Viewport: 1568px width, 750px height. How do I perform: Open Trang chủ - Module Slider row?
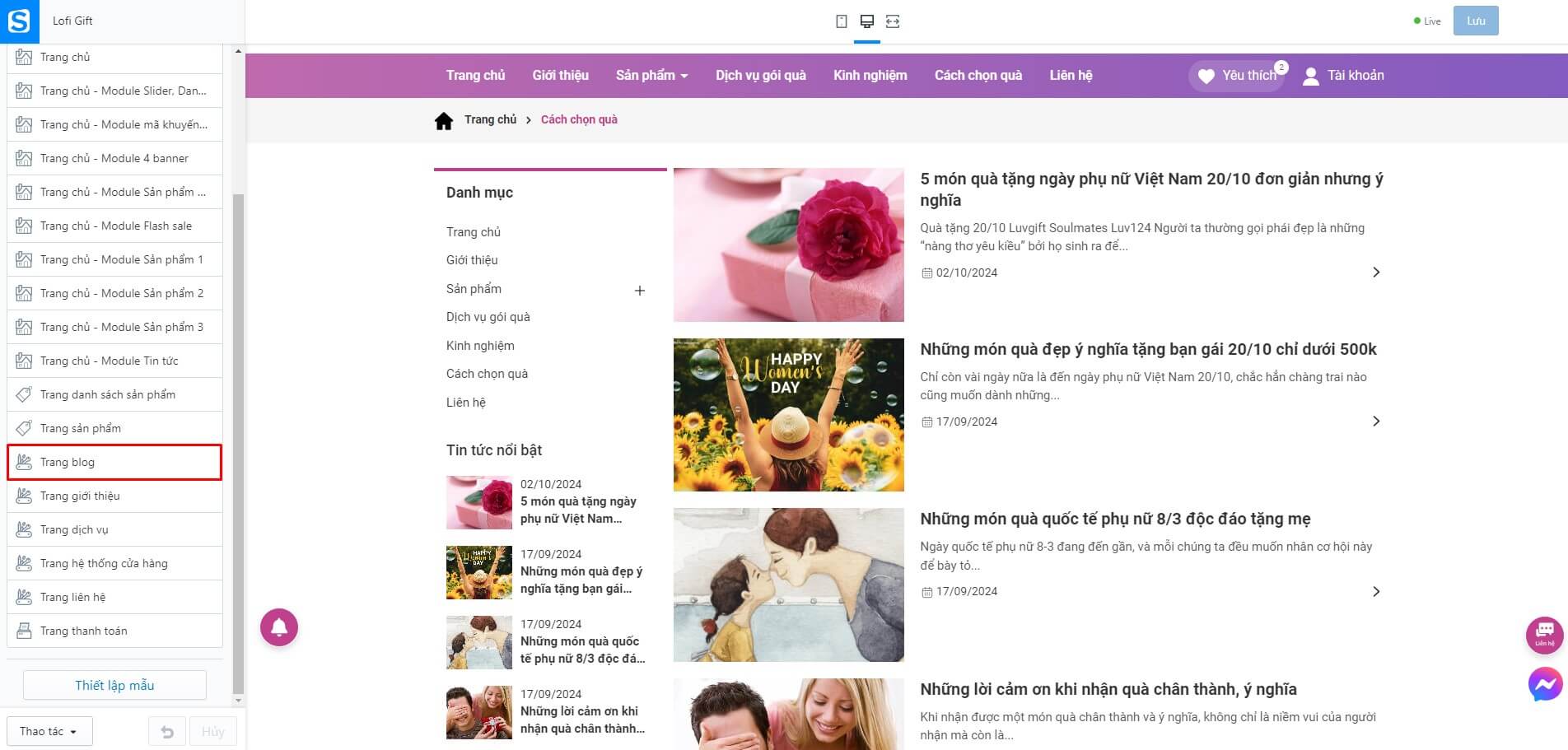[x=114, y=91]
